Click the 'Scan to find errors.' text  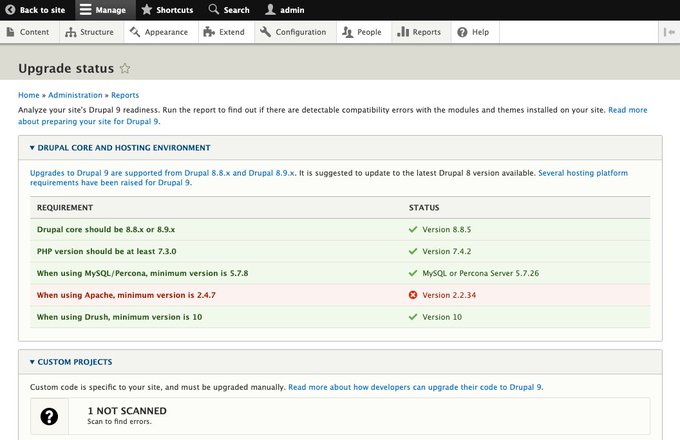119,421
